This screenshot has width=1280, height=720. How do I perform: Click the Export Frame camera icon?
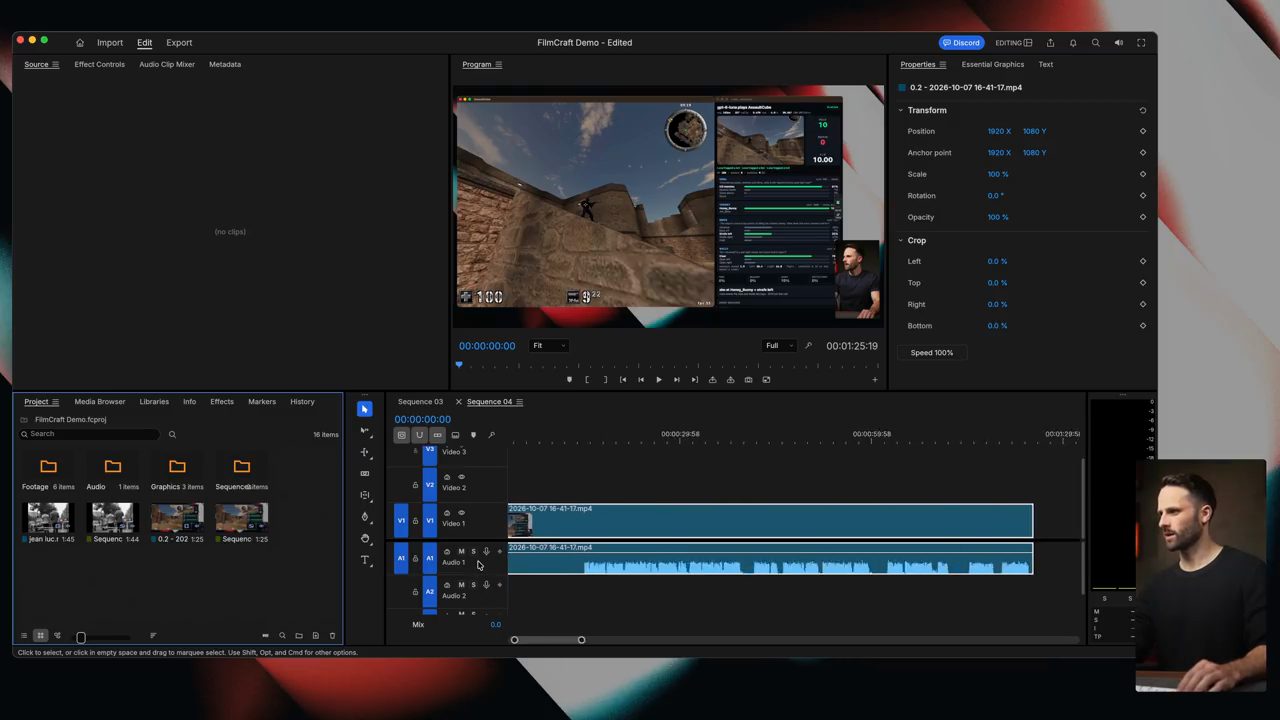click(x=748, y=380)
